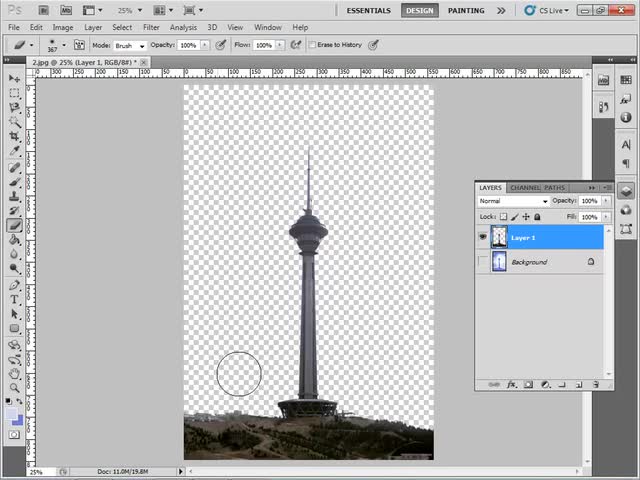Click the Add layer mask icon

point(528,385)
